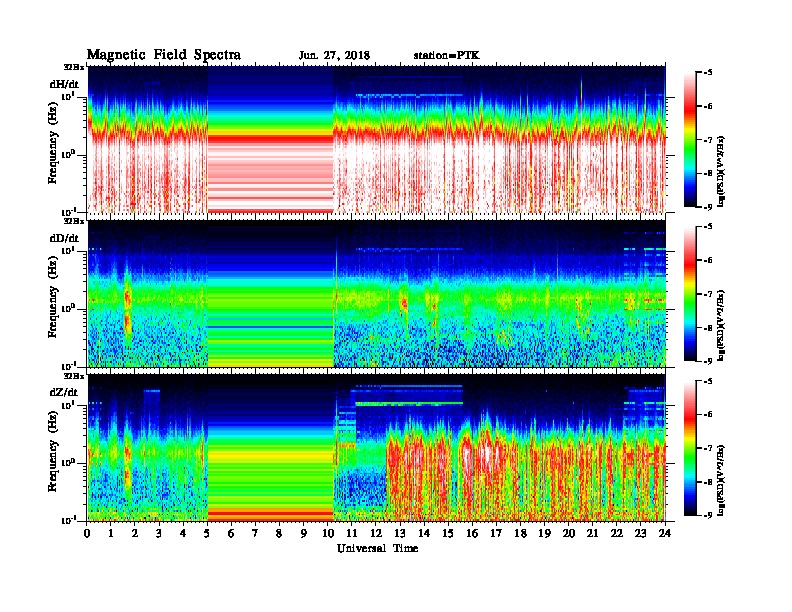Click hour tick label 1 on time axis
The image size is (792, 612).
coord(111,533)
